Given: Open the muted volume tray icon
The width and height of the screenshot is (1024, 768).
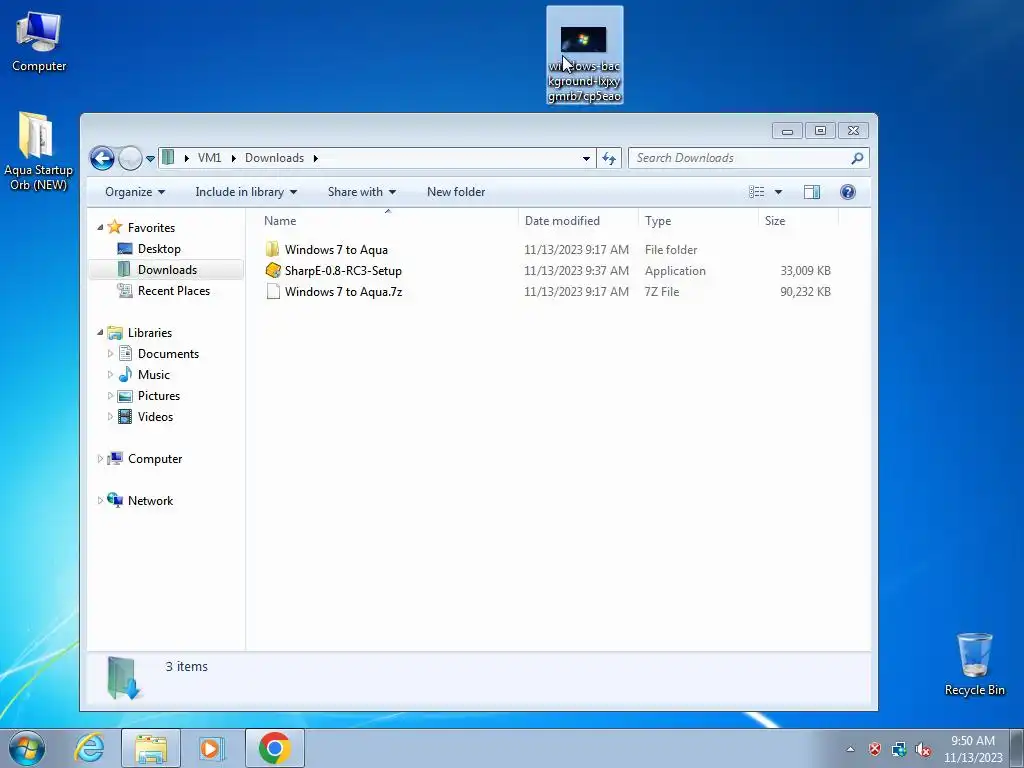Looking at the screenshot, I should pos(923,749).
